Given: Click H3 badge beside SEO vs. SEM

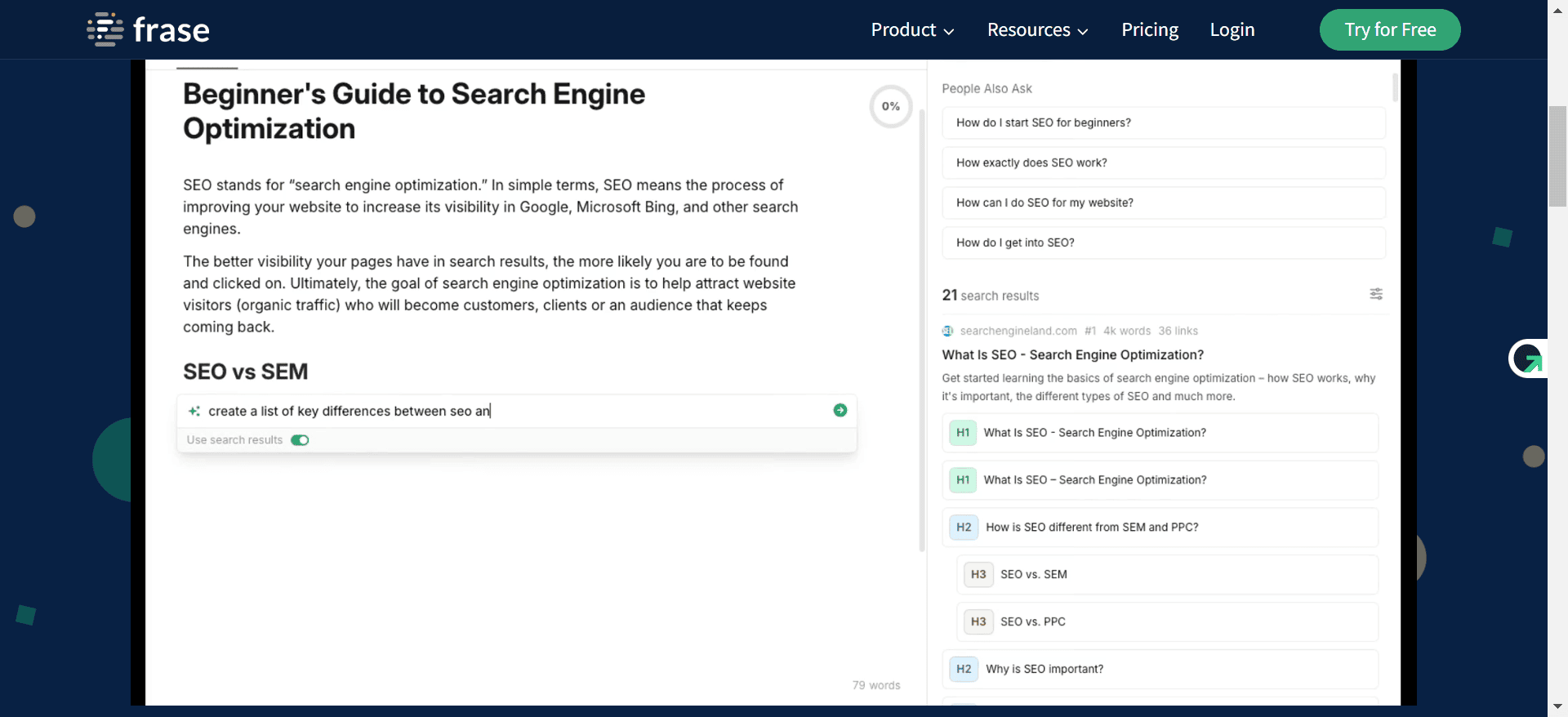Looking at the screenshot, I should pos(978,574).
